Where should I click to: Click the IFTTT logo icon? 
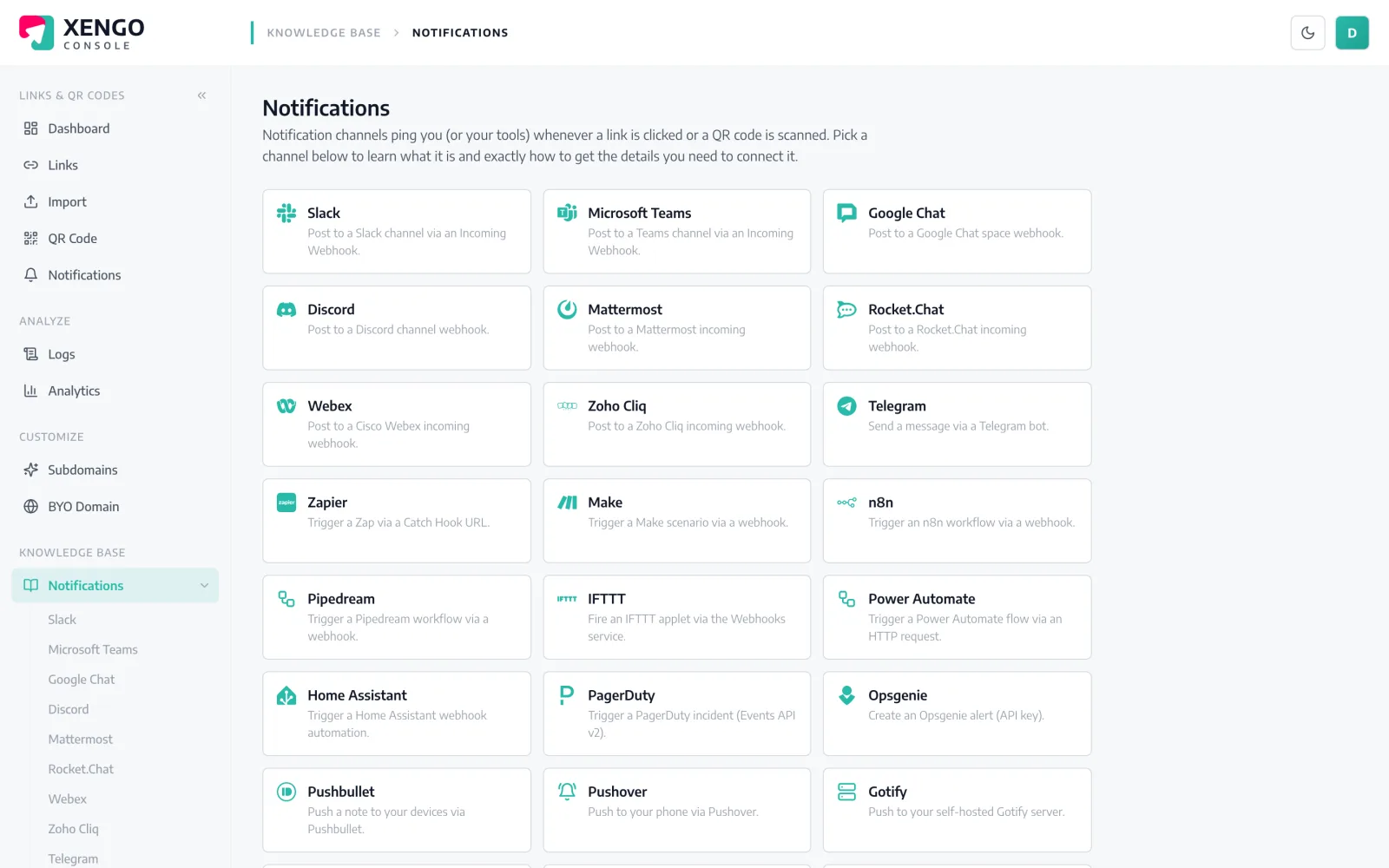click(x=567, y=598)
